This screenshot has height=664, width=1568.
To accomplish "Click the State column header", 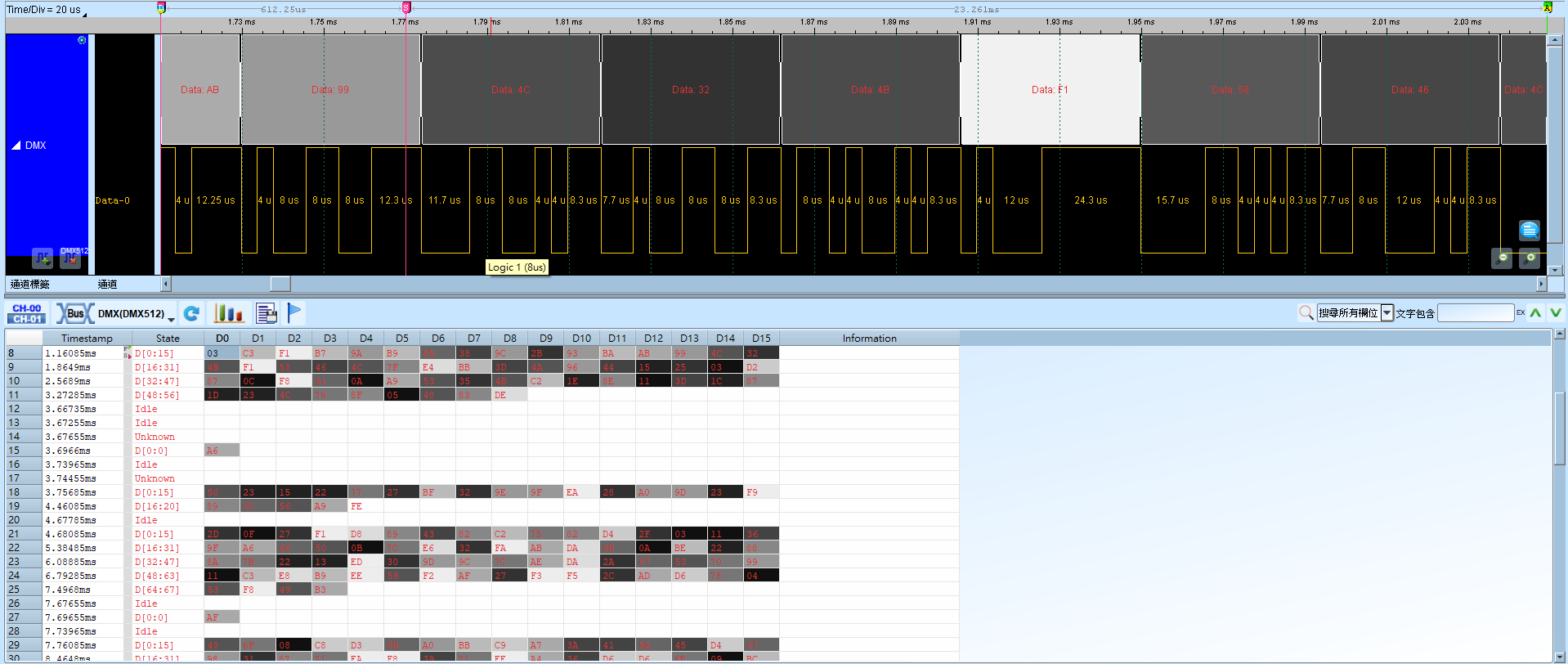I will click(168, 339).
